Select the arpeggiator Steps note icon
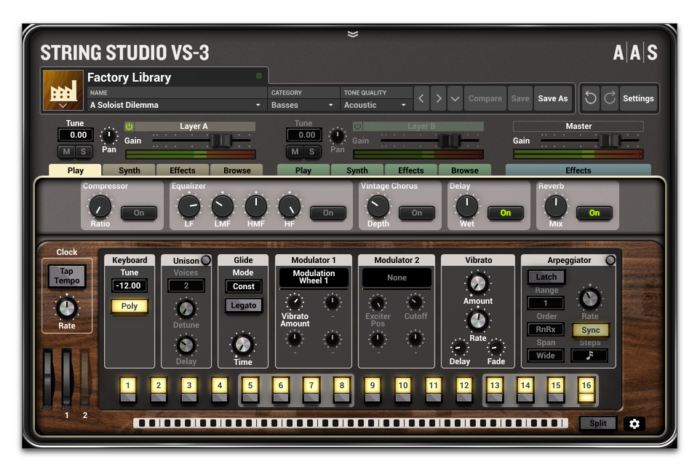Viewport: 700px width, 472px height. pos(590,355)
